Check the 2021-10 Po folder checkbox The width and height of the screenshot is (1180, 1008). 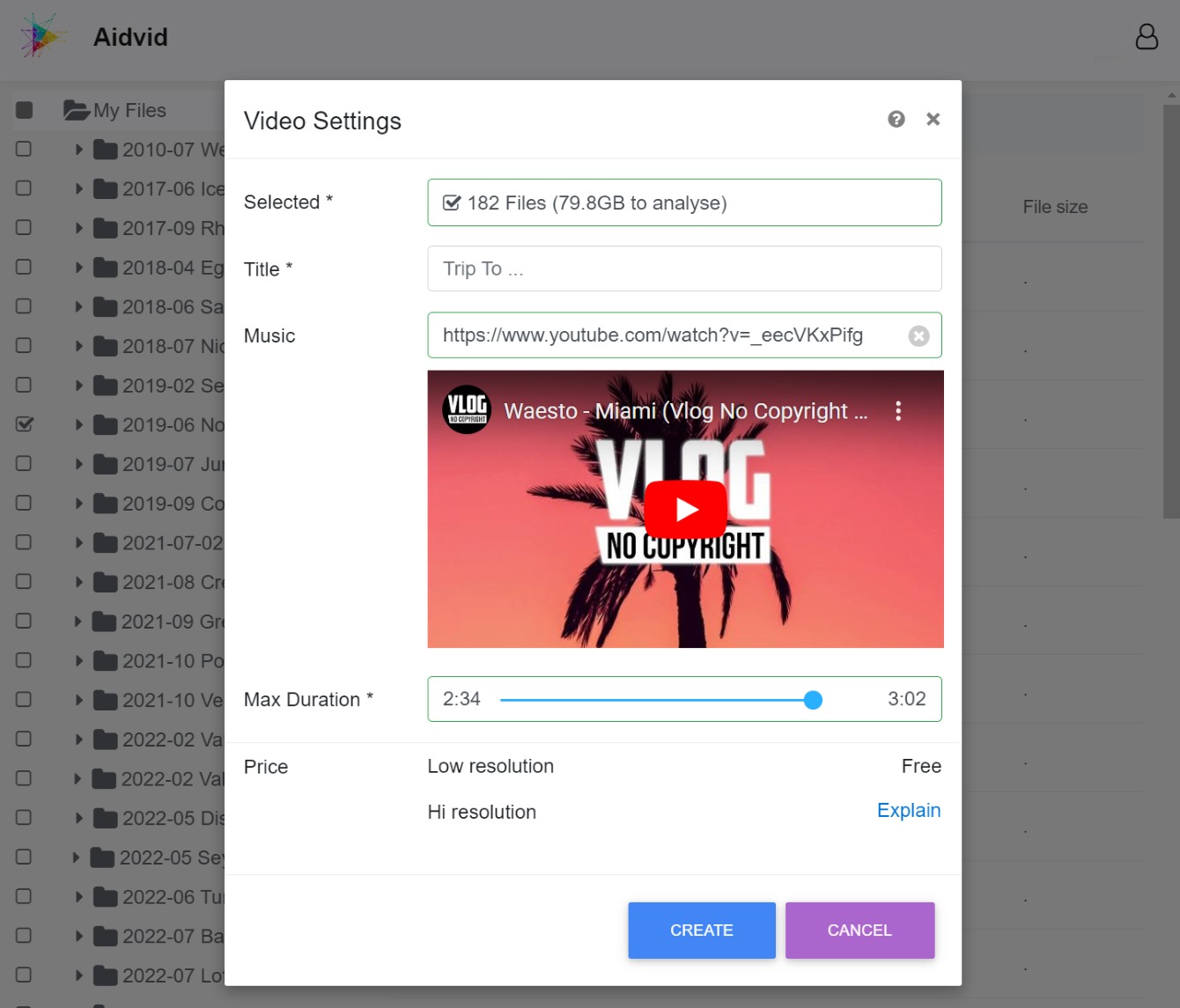(x=24, y=660)
